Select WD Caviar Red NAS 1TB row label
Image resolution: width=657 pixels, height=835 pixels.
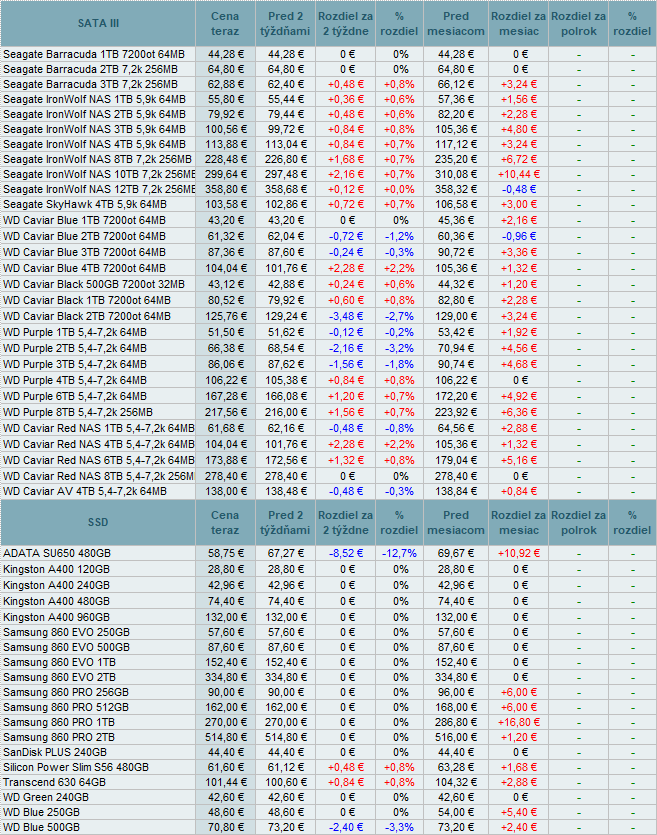pos(98,428)
